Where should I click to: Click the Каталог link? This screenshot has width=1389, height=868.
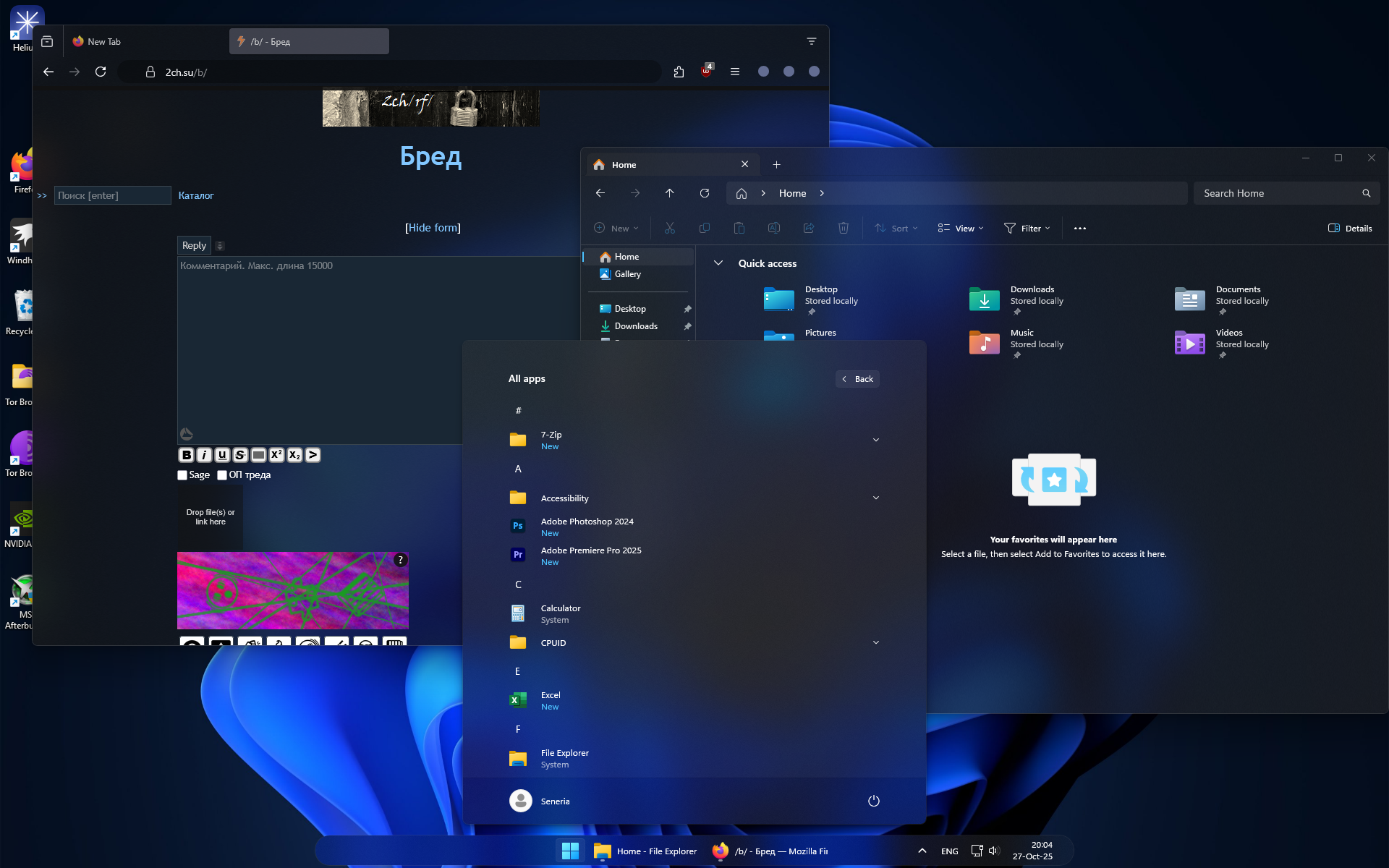(196, 195)
